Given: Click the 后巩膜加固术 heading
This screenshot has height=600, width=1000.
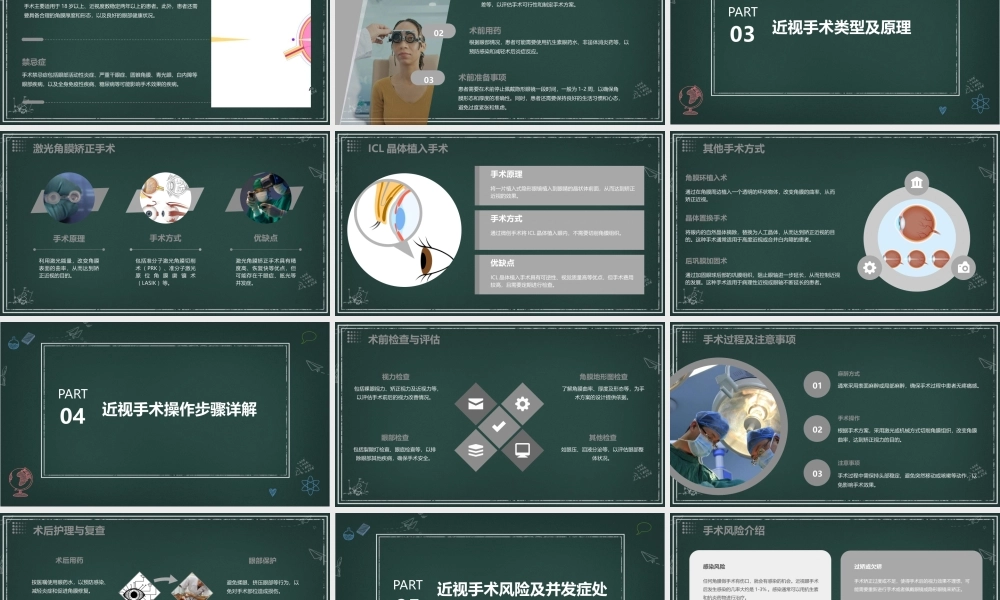Looking at the screenshot, I should tap(706, 261).
